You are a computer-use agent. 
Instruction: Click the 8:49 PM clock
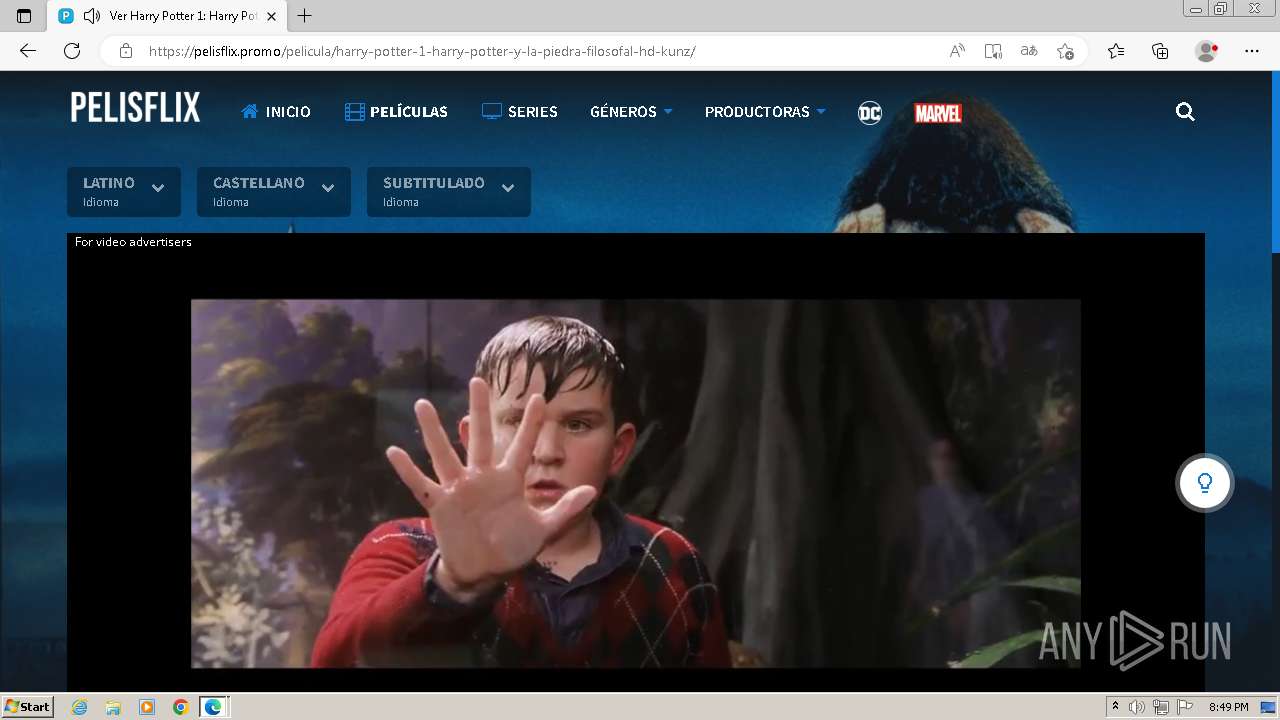(x=1228, y=707)
